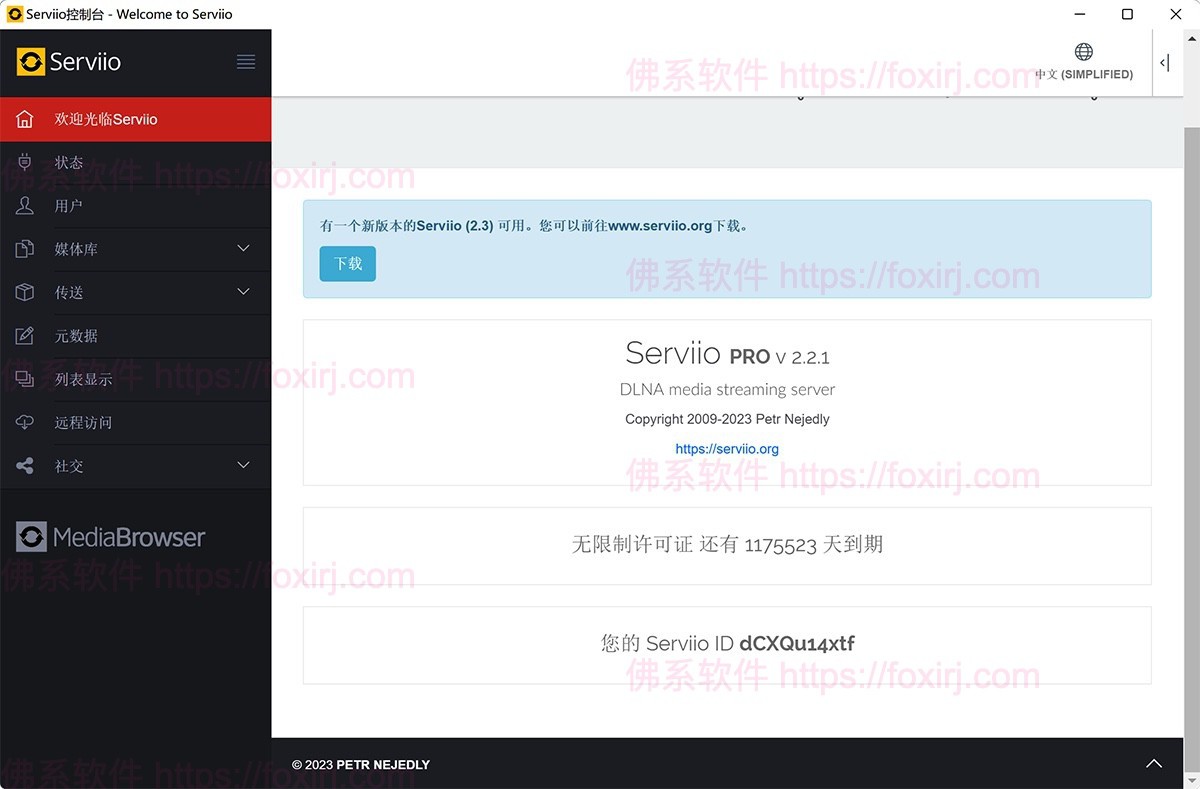
Task: Open the https://serviio.org link
Action: [x=727, y=448]
